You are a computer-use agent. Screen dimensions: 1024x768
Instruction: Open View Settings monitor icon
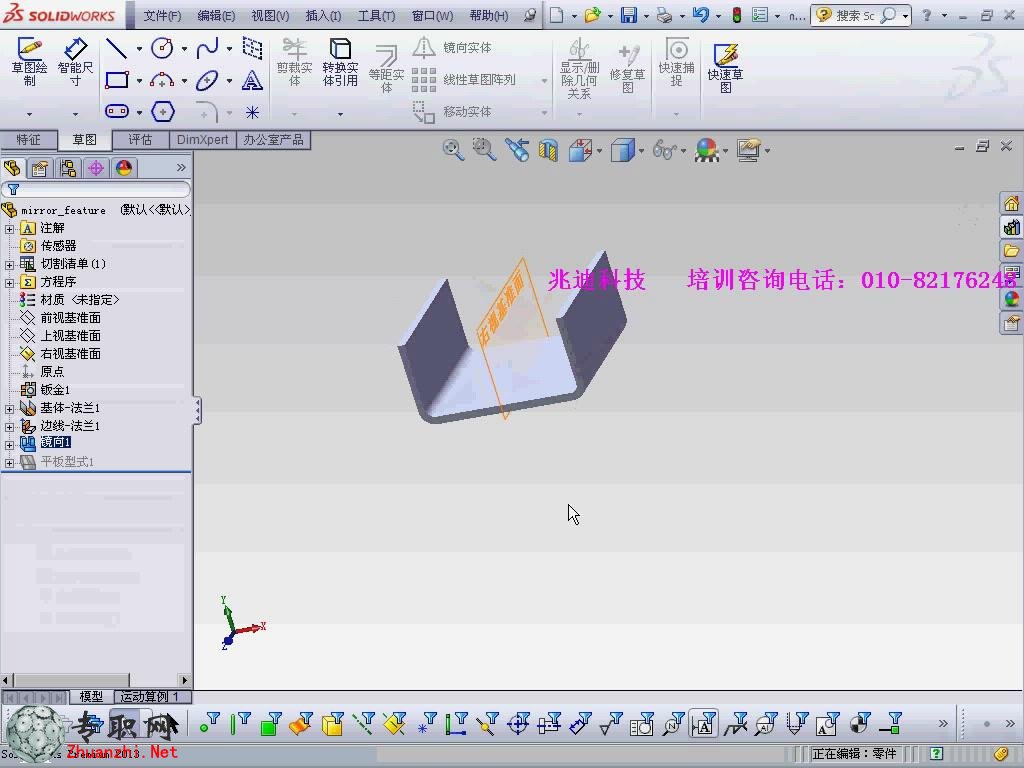(748, 151)
